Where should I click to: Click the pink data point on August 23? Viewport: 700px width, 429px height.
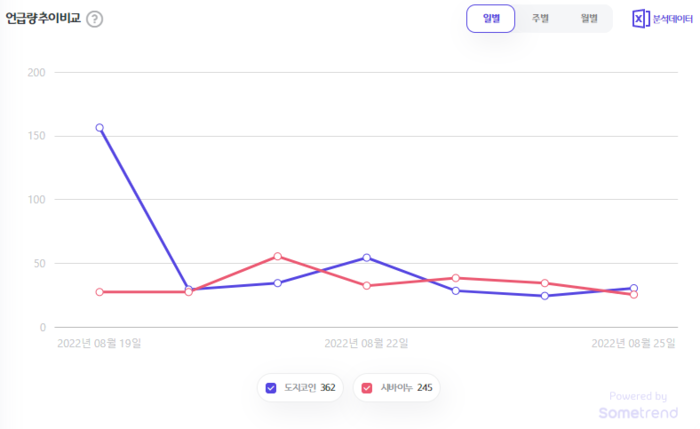pyautogui.click(x=456, y=278)
